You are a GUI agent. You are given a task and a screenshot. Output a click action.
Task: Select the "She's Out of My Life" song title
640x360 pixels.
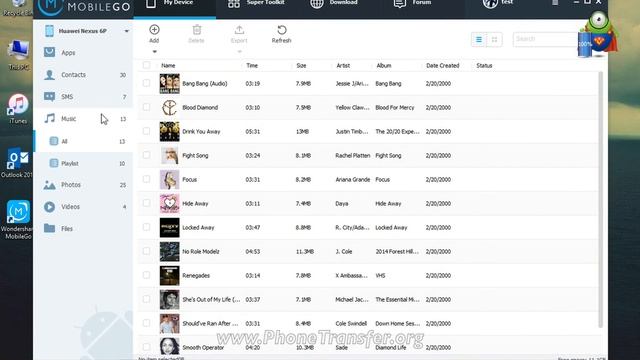point(211,300)
